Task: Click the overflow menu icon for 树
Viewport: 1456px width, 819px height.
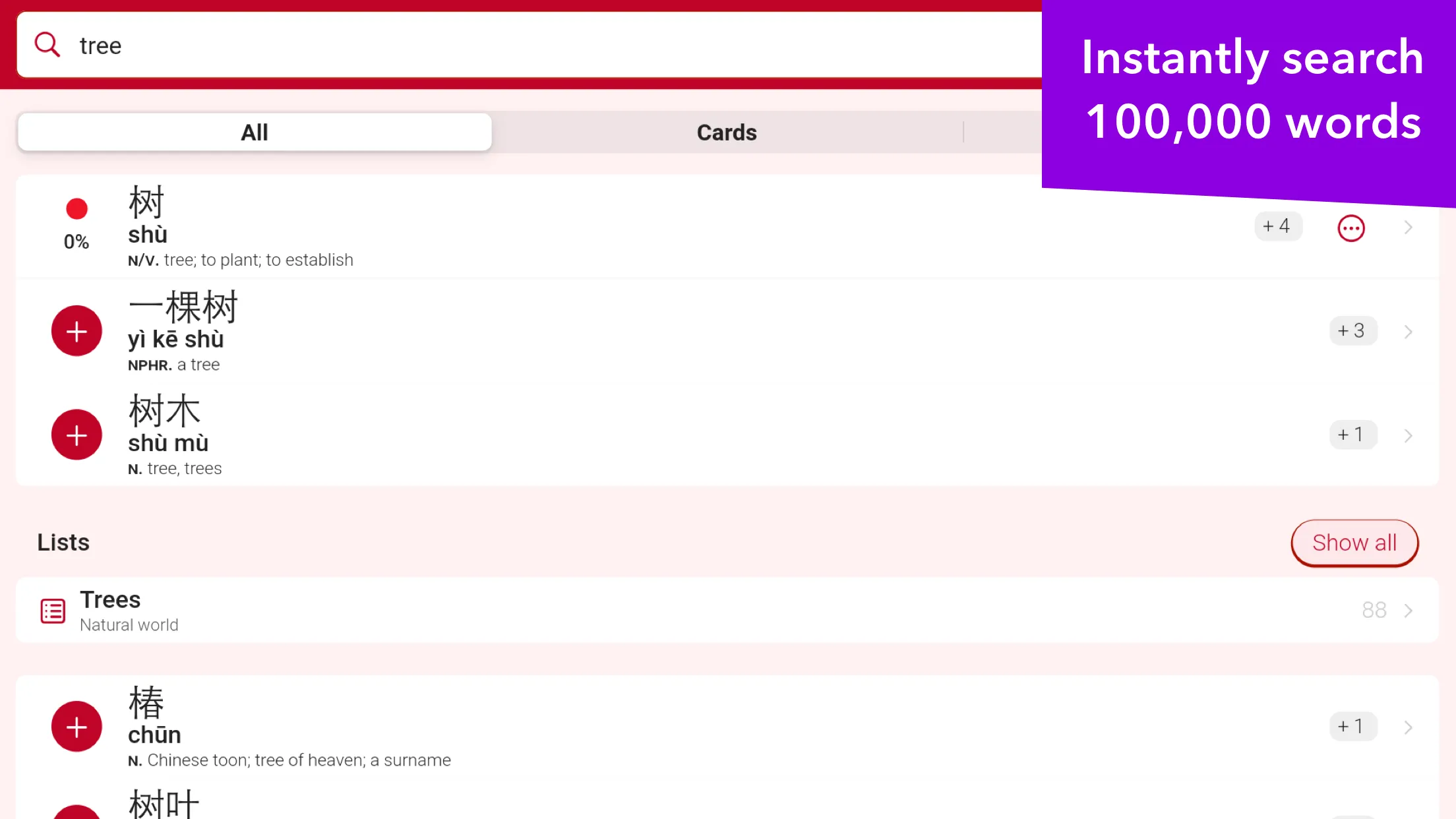Action: tap(1351, 227)
